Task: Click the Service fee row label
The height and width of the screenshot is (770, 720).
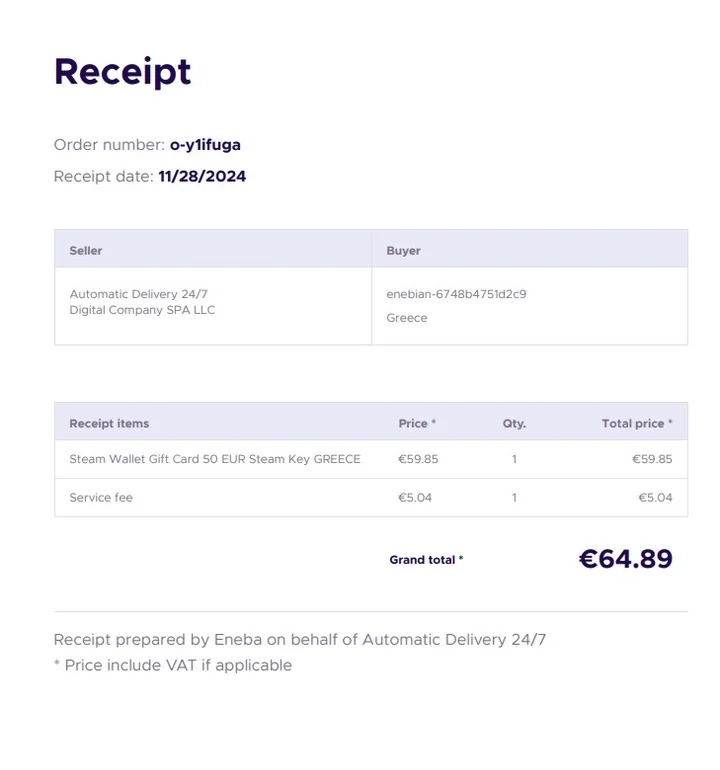Action: click(x=101, y=498)
